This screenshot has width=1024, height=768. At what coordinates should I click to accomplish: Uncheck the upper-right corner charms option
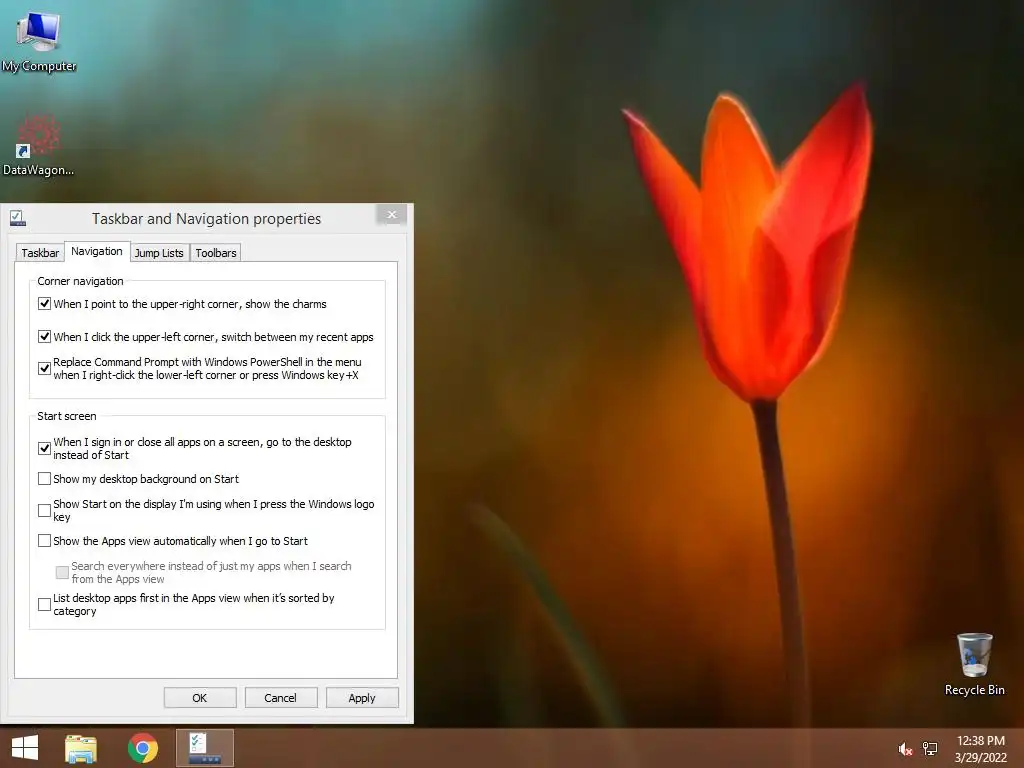[44, 304]
